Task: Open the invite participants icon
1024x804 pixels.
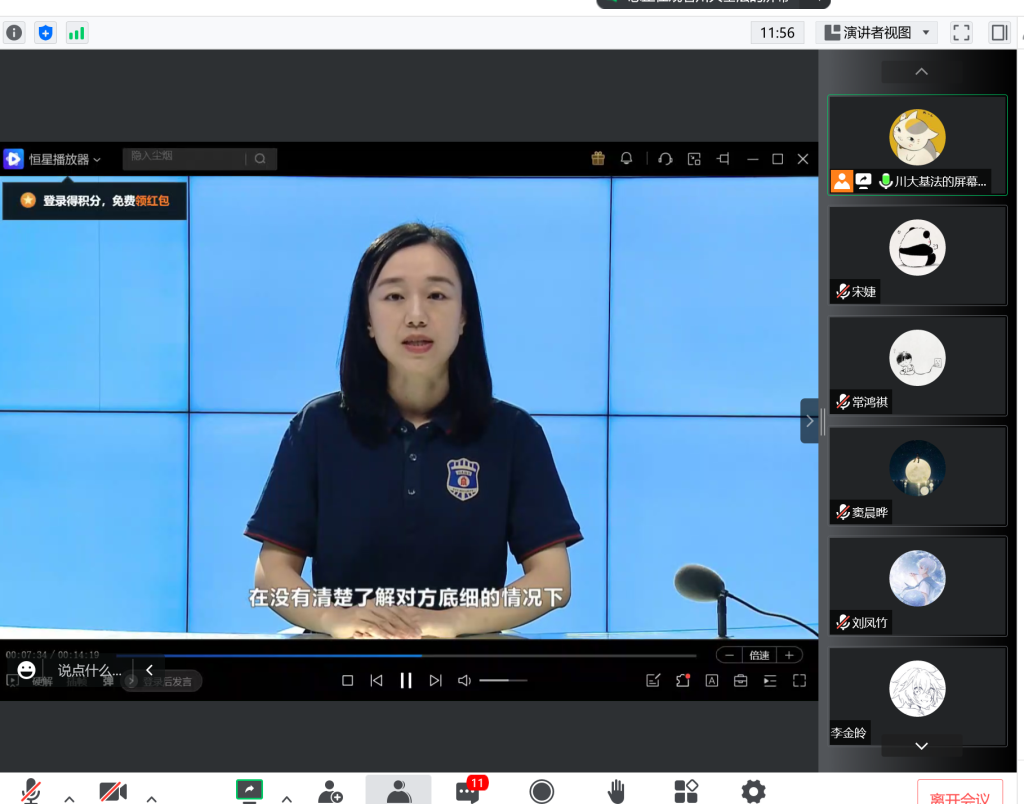Action: point(330,792)
